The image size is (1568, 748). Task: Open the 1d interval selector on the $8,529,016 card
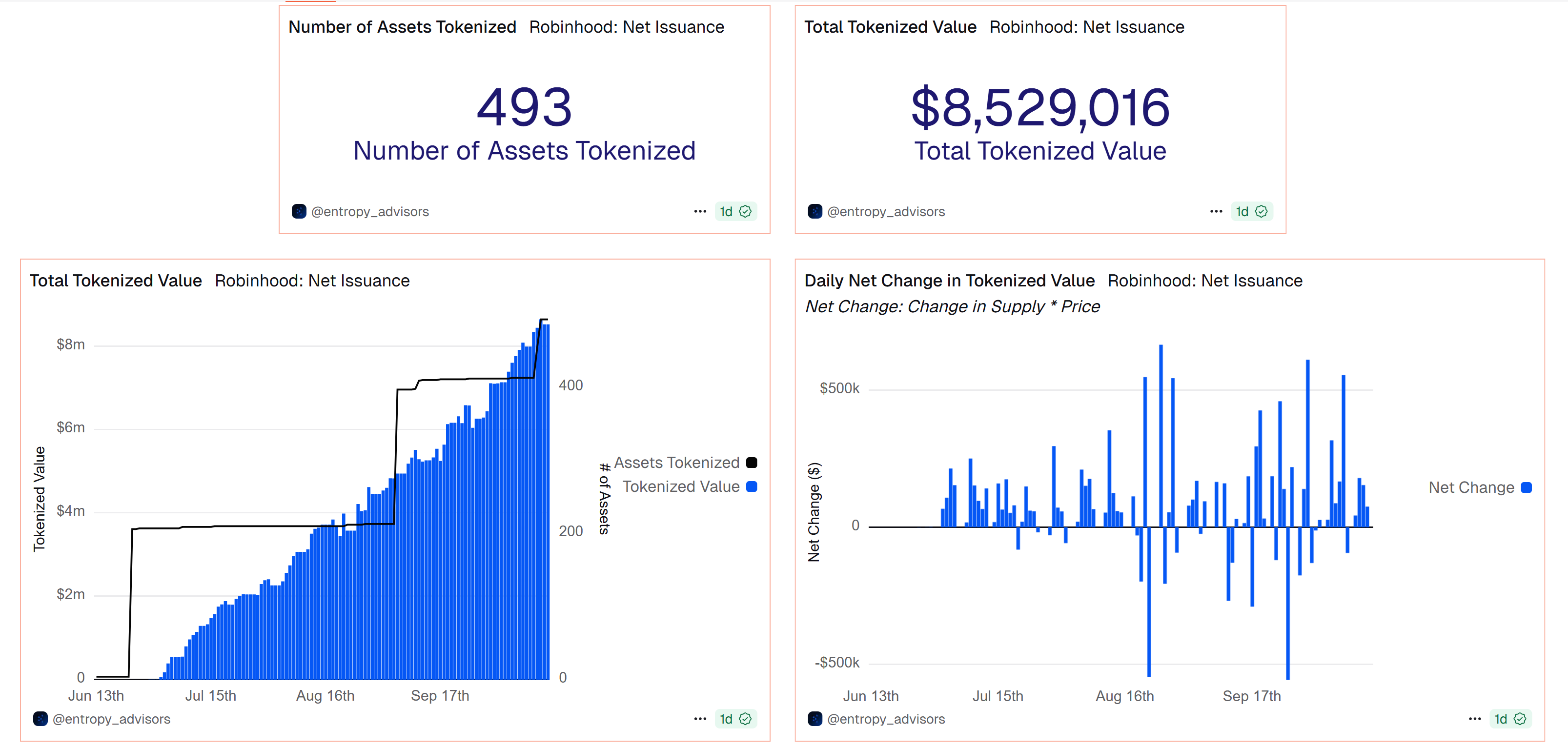1242,211
